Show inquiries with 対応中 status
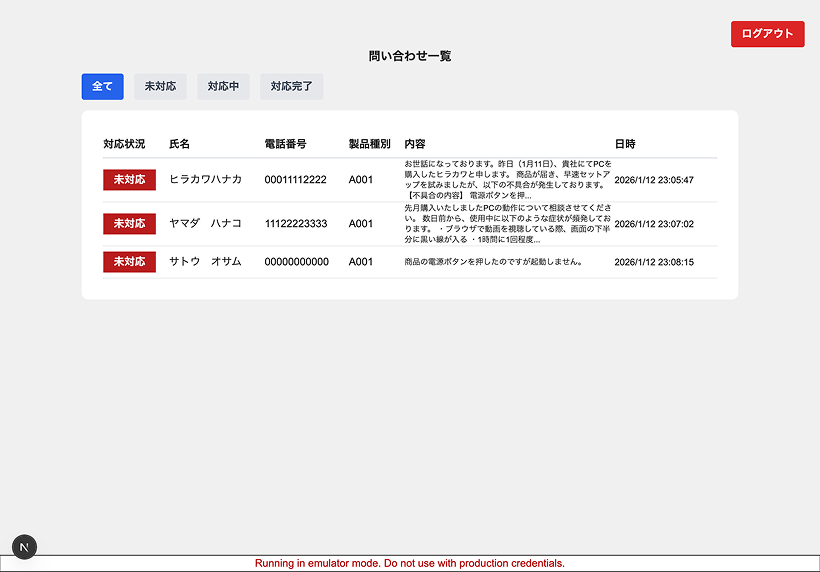The width and height of the screenshot is (820, 572). (x=223, y=87)
